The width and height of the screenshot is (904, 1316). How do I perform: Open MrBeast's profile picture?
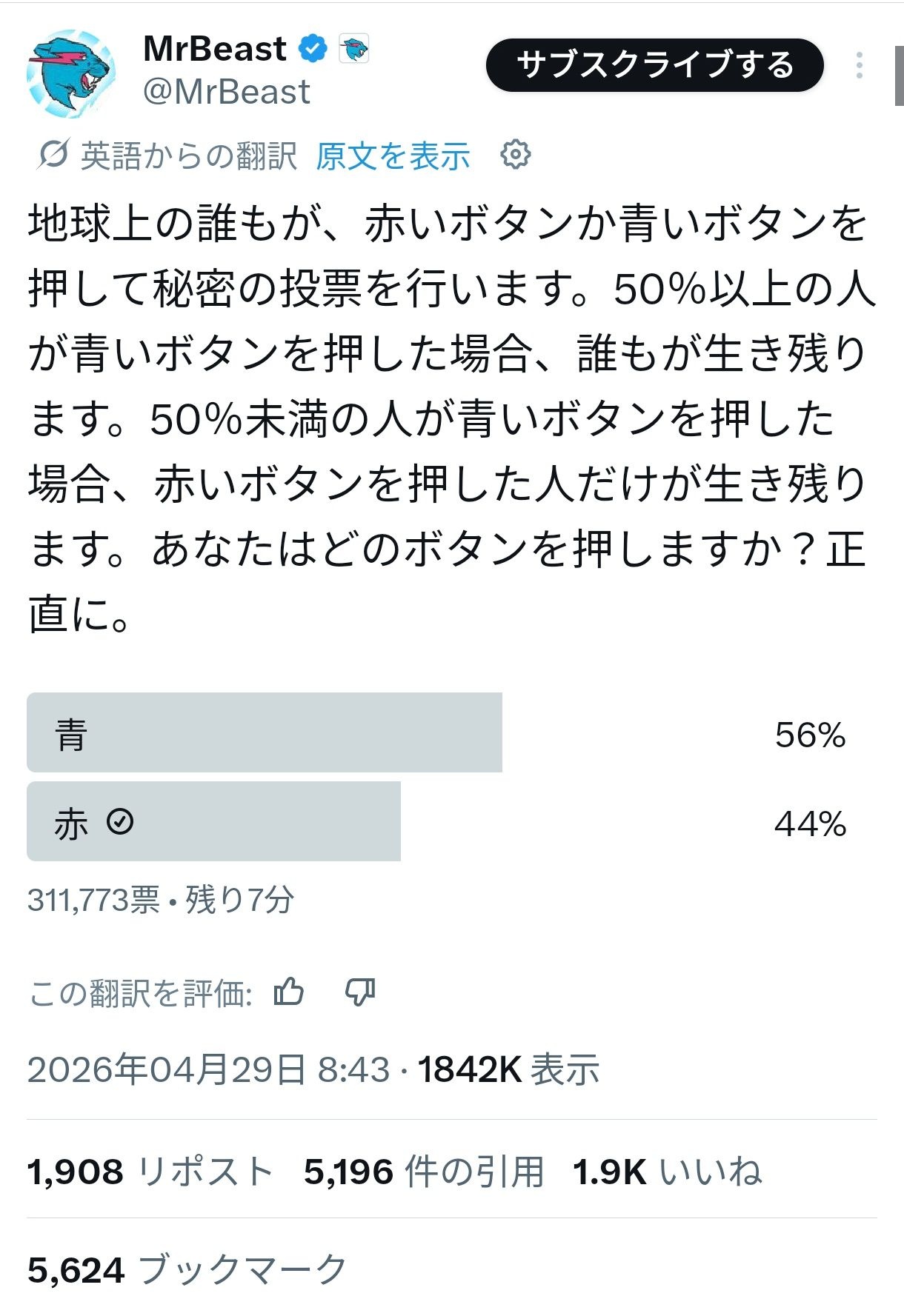[71, 73]
